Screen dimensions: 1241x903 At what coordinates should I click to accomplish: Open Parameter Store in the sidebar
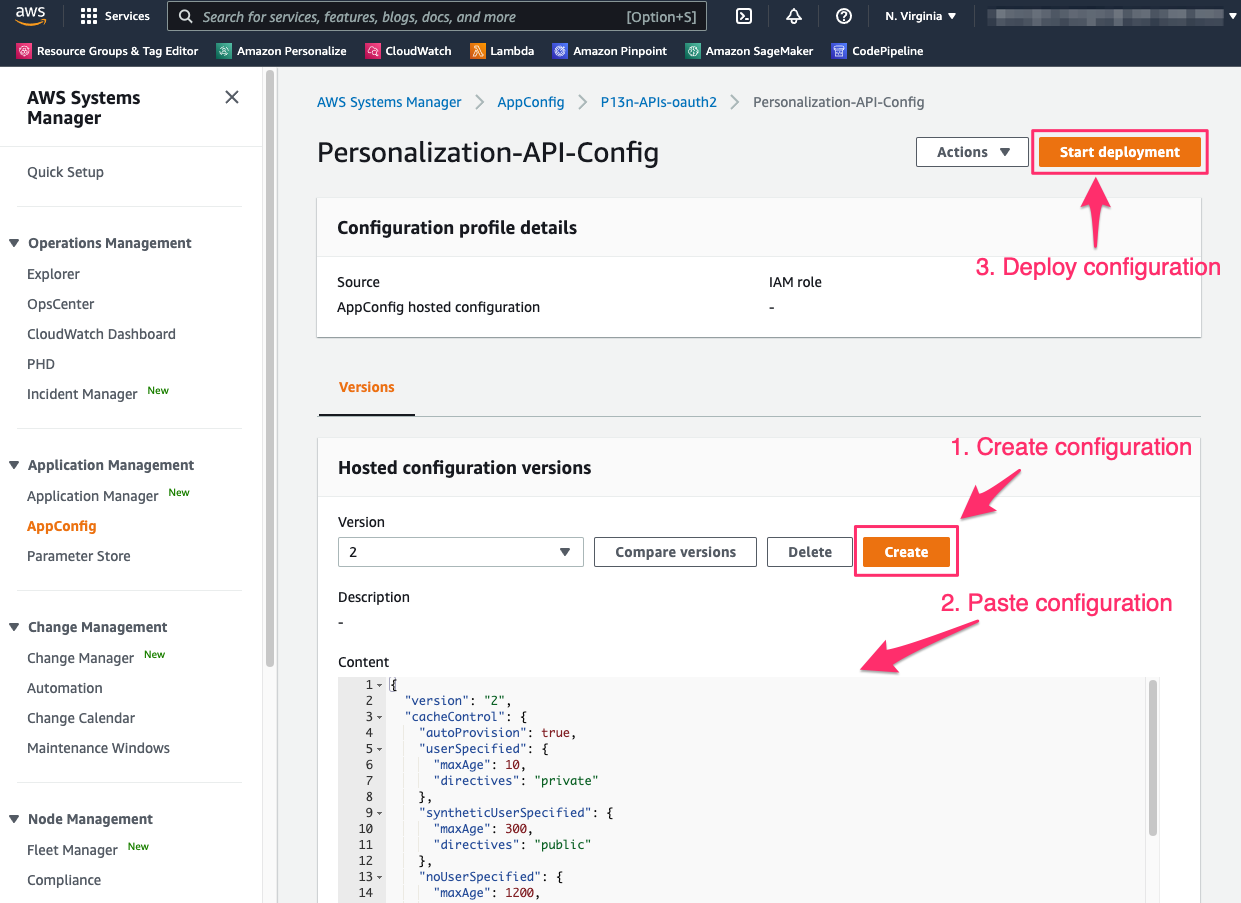(79, 556)
